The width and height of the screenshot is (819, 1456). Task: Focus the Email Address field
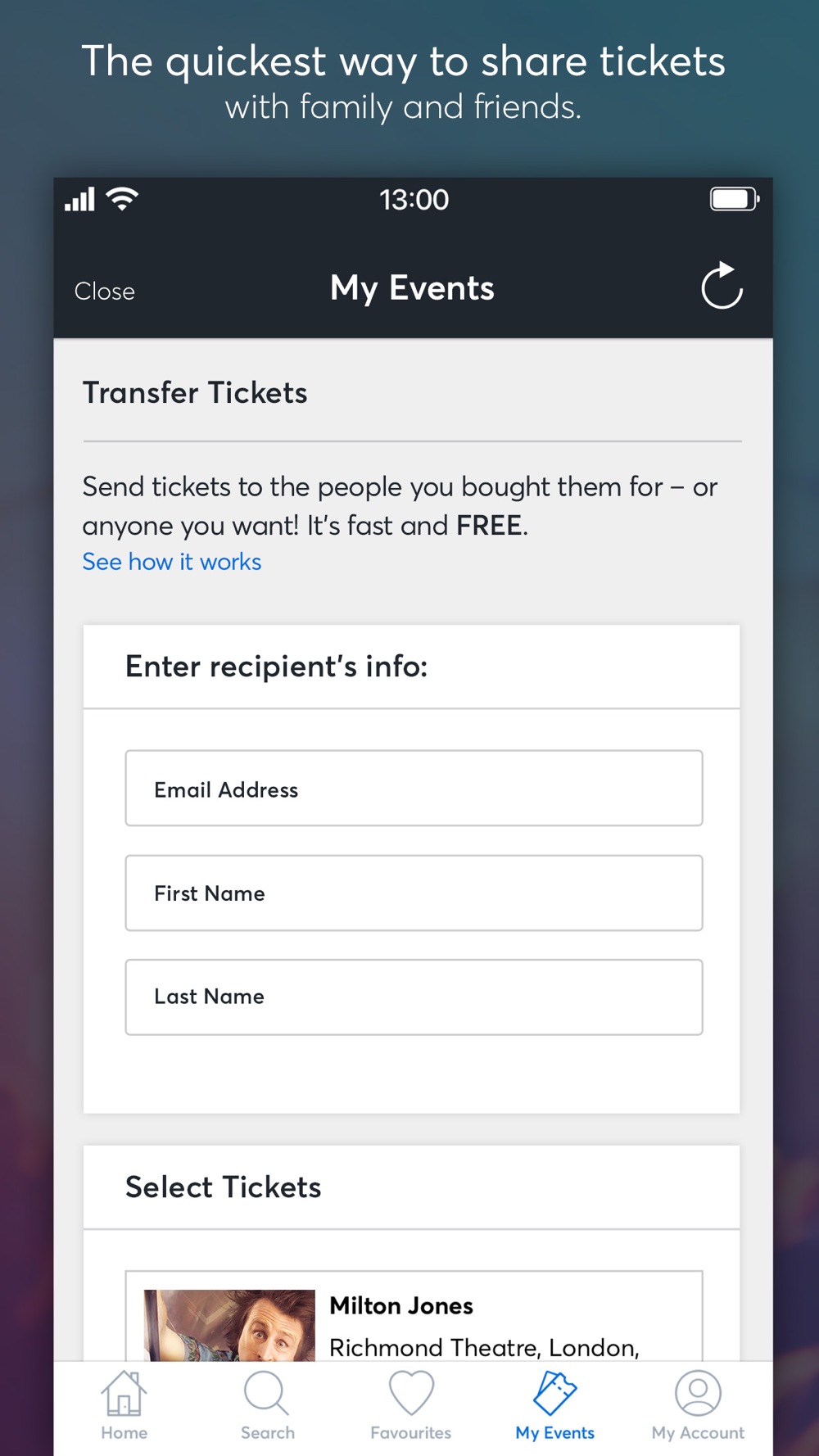coord(414,788)
